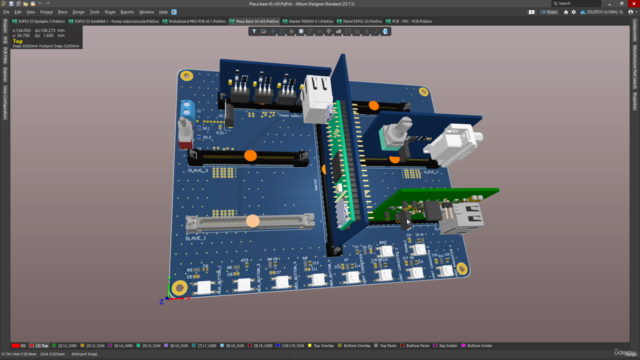Open the Project menu
Image resolution: width=640 pixels, height=360 pixels.
pos(46,12)
